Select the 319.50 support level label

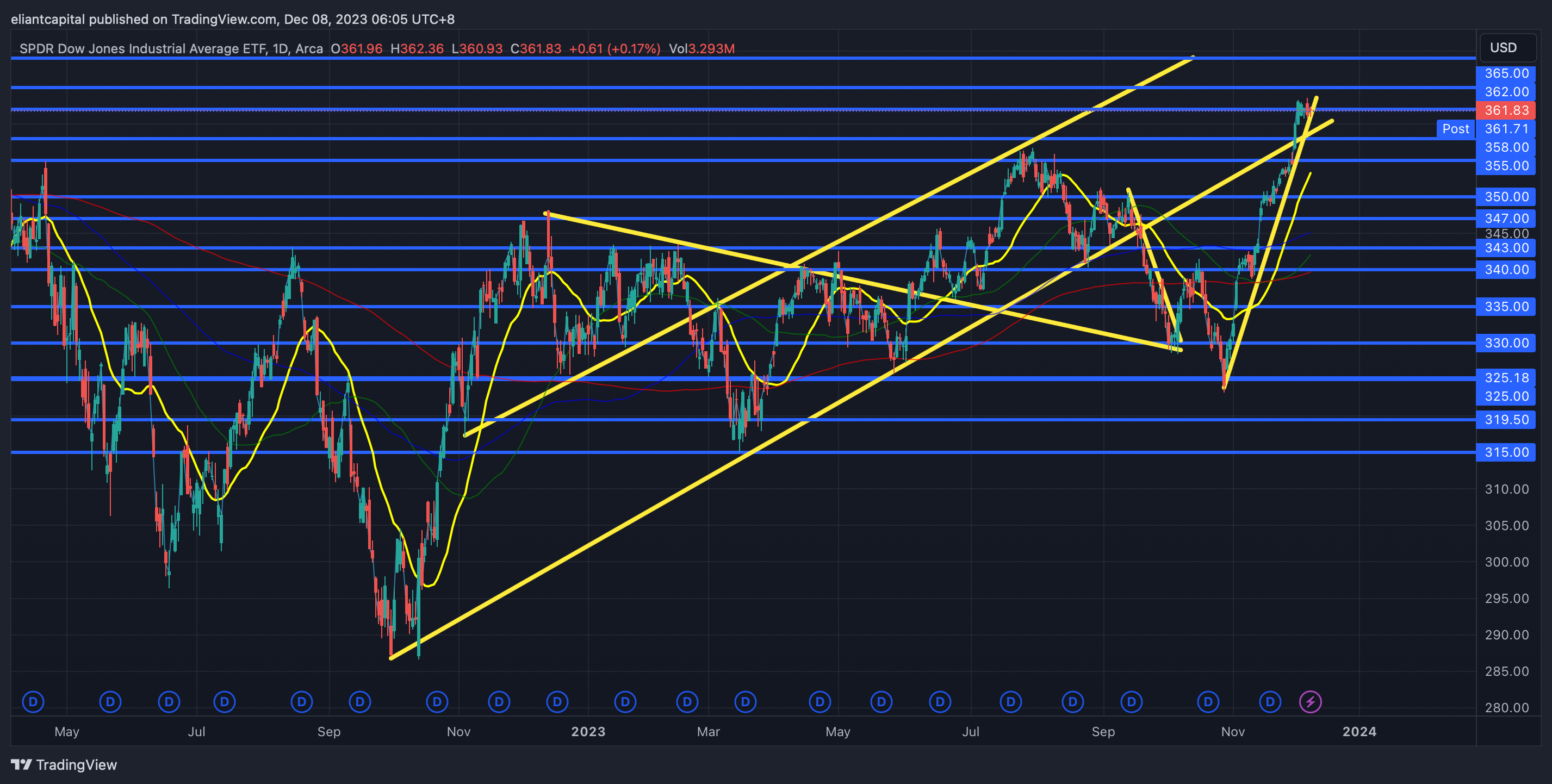1506,420
